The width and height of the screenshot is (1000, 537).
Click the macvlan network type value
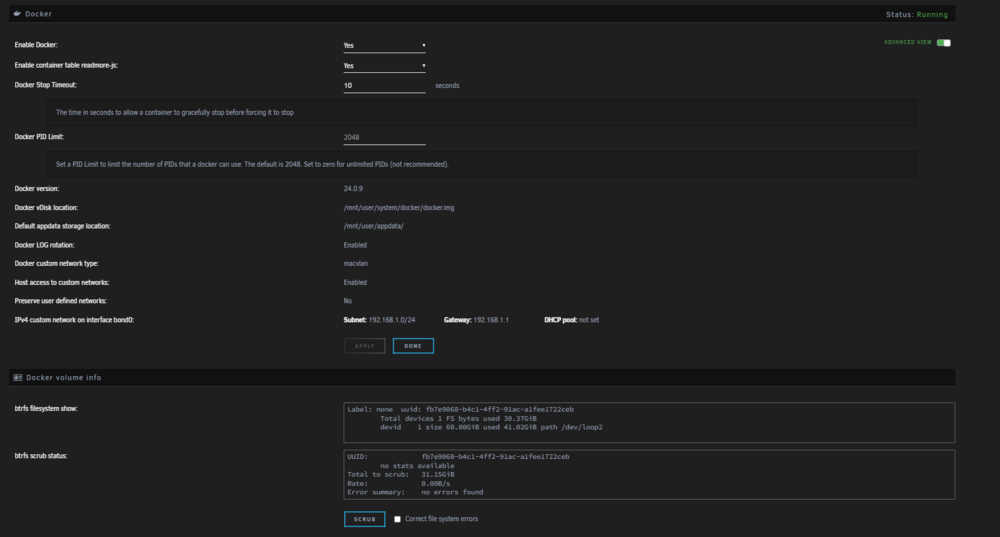pos(356,263)
